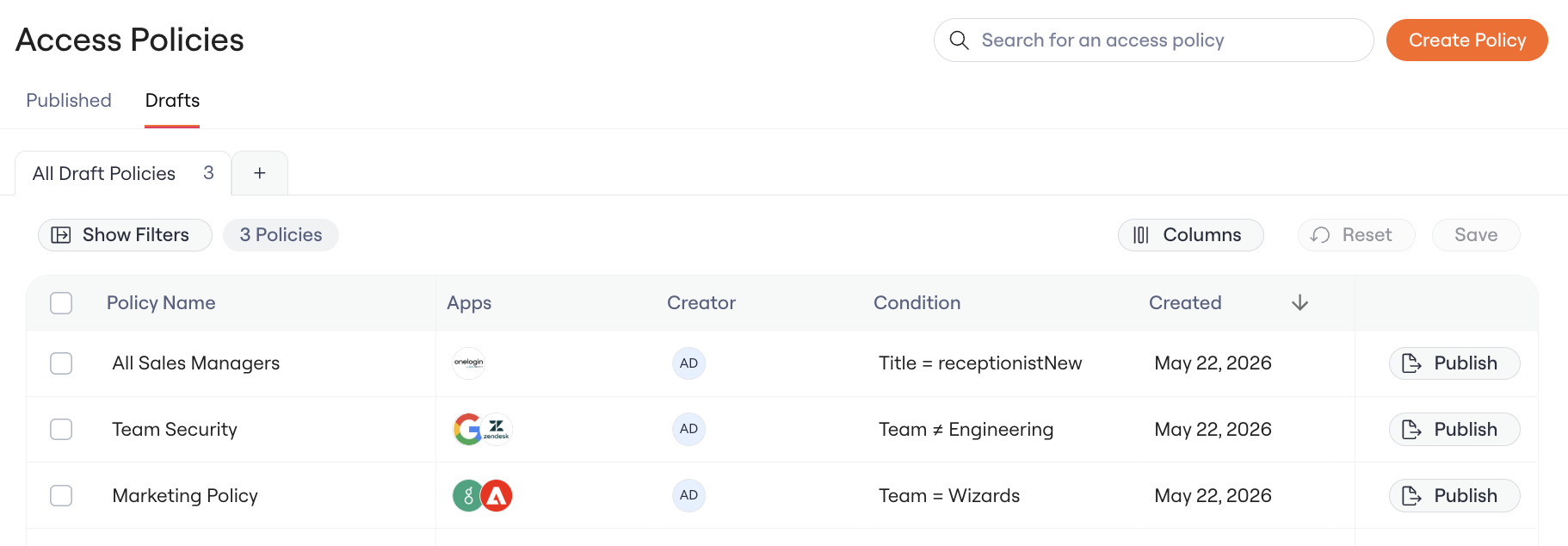Publish the Team Security policy
This screenshot has height=546, width=1568.
click(x=1454, y=429)
